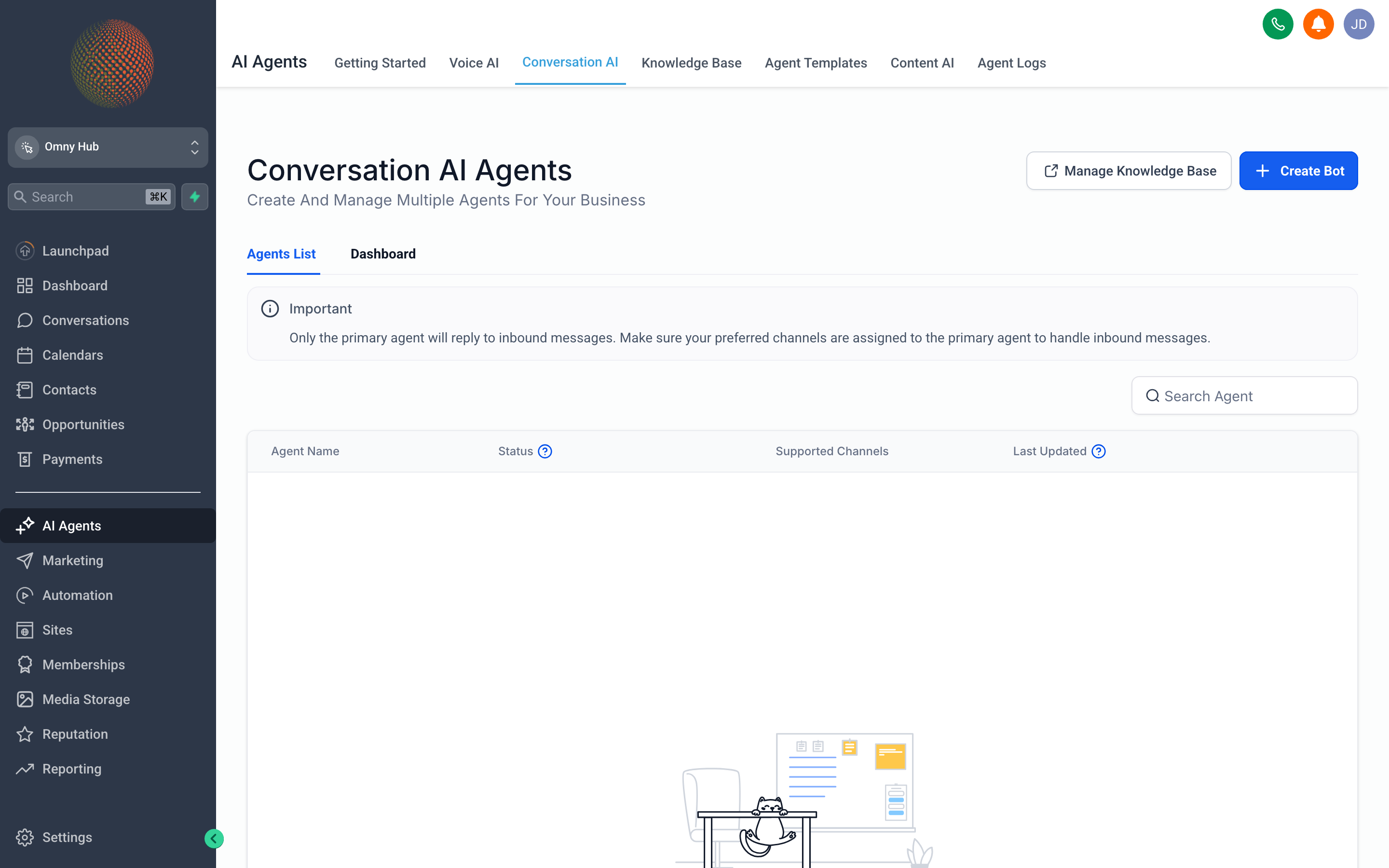Select the Conversation AI tab
This screenshot has height=868, width=1389.
click(x=570, y=63)
